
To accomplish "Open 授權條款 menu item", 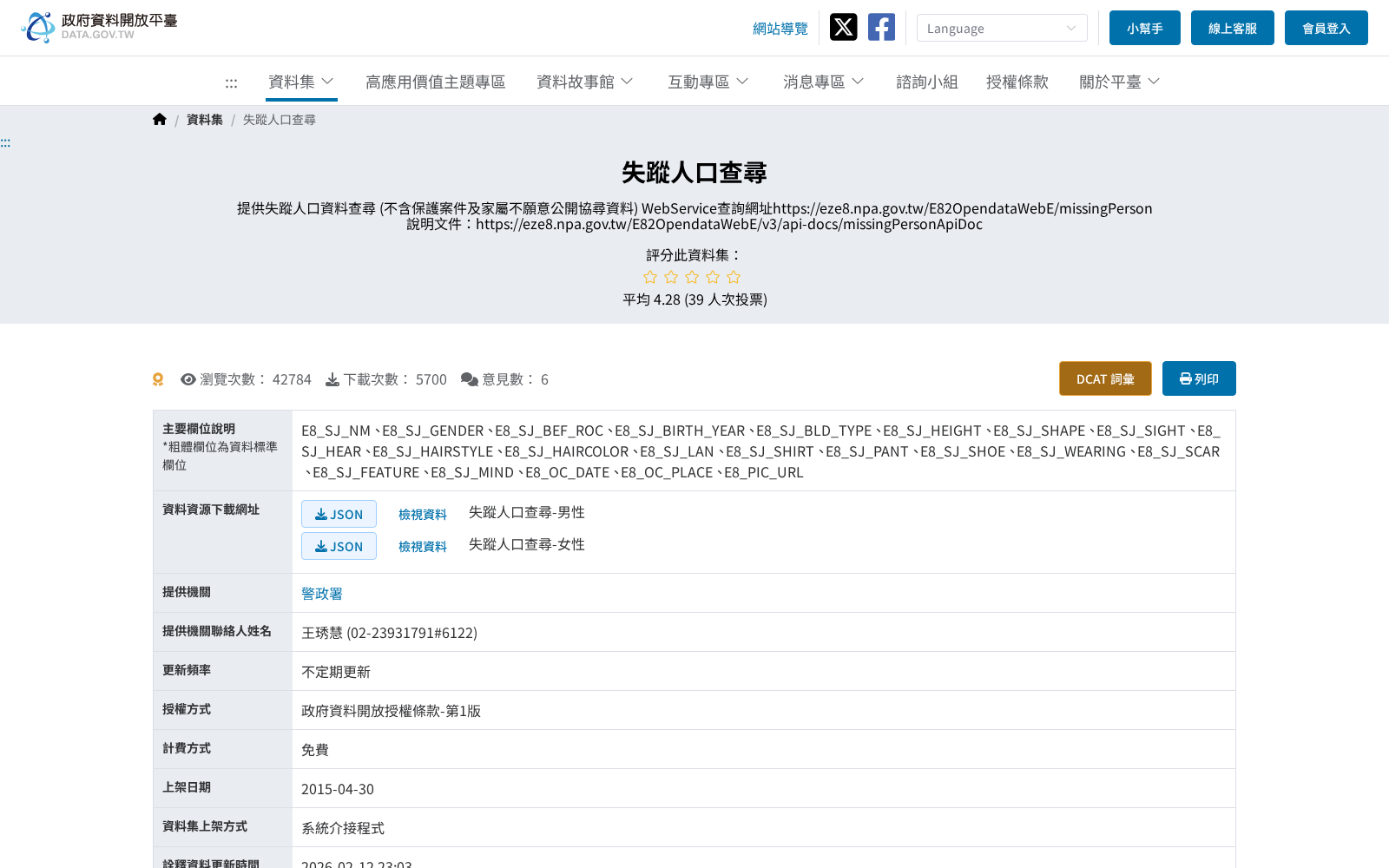I will point(1017,82).
